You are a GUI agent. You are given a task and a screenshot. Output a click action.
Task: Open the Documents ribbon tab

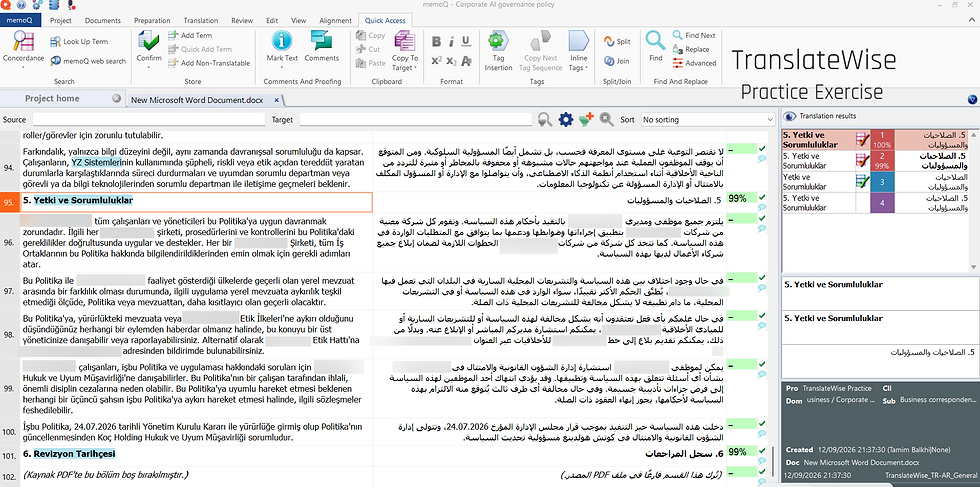[x=103, y=21]
